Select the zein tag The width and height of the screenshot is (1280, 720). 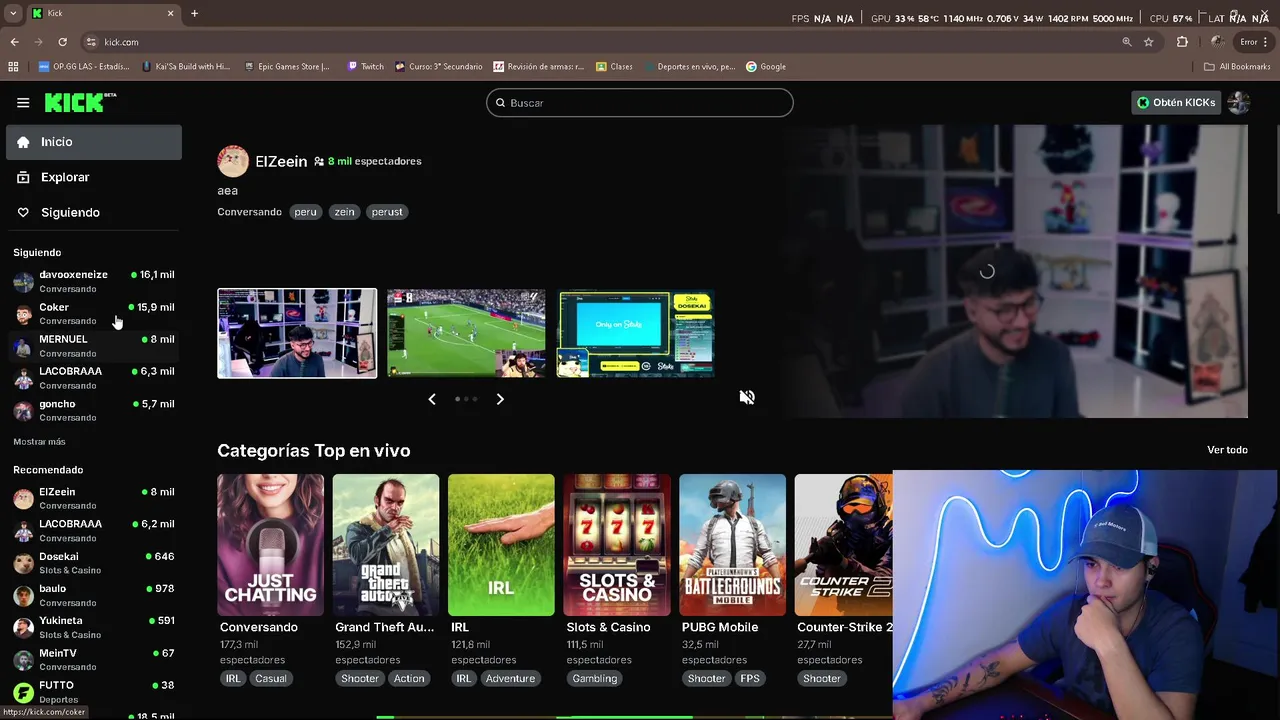coord(344,212)
